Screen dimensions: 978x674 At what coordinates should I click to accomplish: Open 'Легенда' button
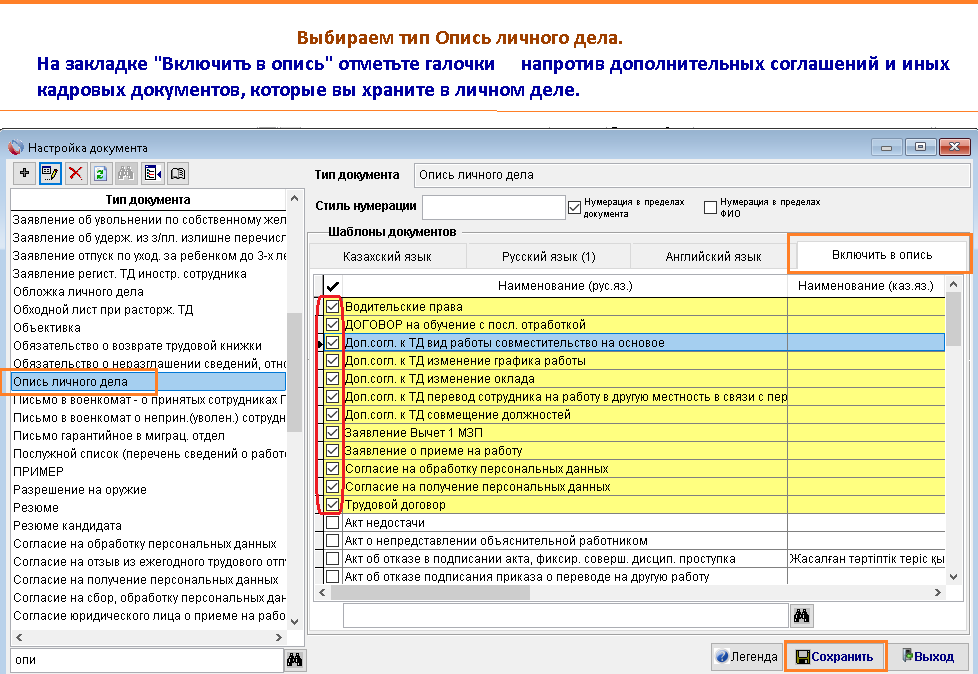click(x=747, y=657)
